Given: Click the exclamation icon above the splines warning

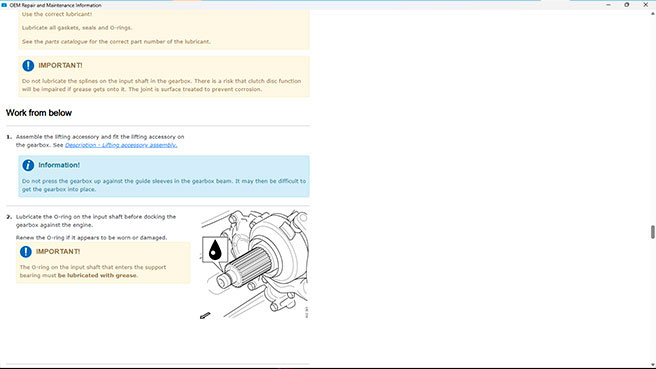Looking at the screenshot, I should pos(28,65).
